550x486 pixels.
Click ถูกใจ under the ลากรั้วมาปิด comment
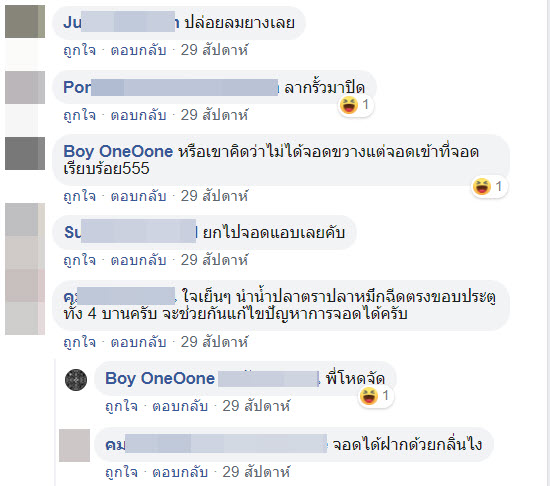click(79, 115)
